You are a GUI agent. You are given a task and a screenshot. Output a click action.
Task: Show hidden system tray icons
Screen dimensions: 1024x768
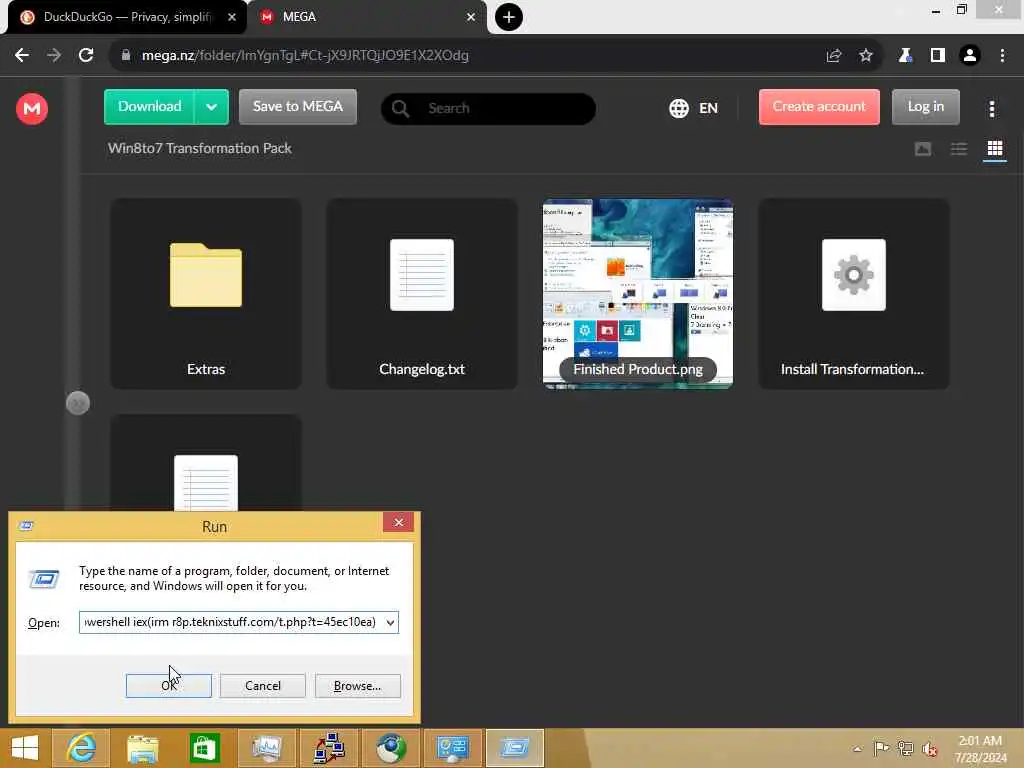click(857, 749)
